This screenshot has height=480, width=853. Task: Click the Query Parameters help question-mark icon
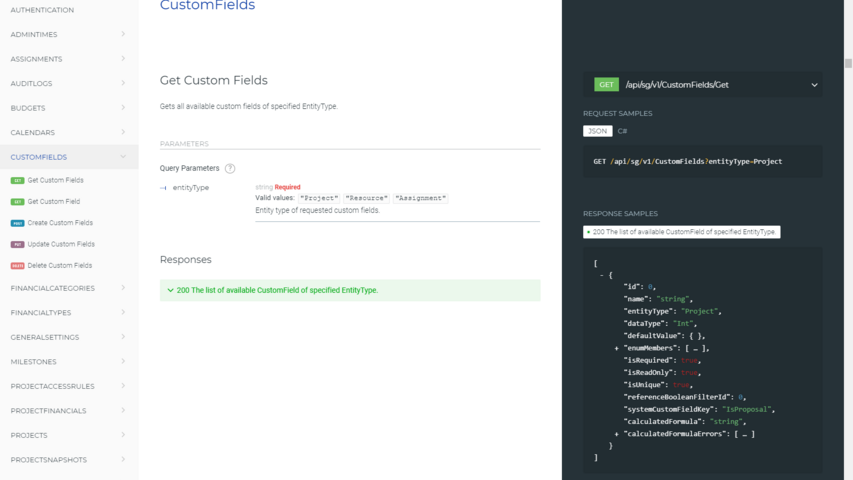(x=230, y=169)
